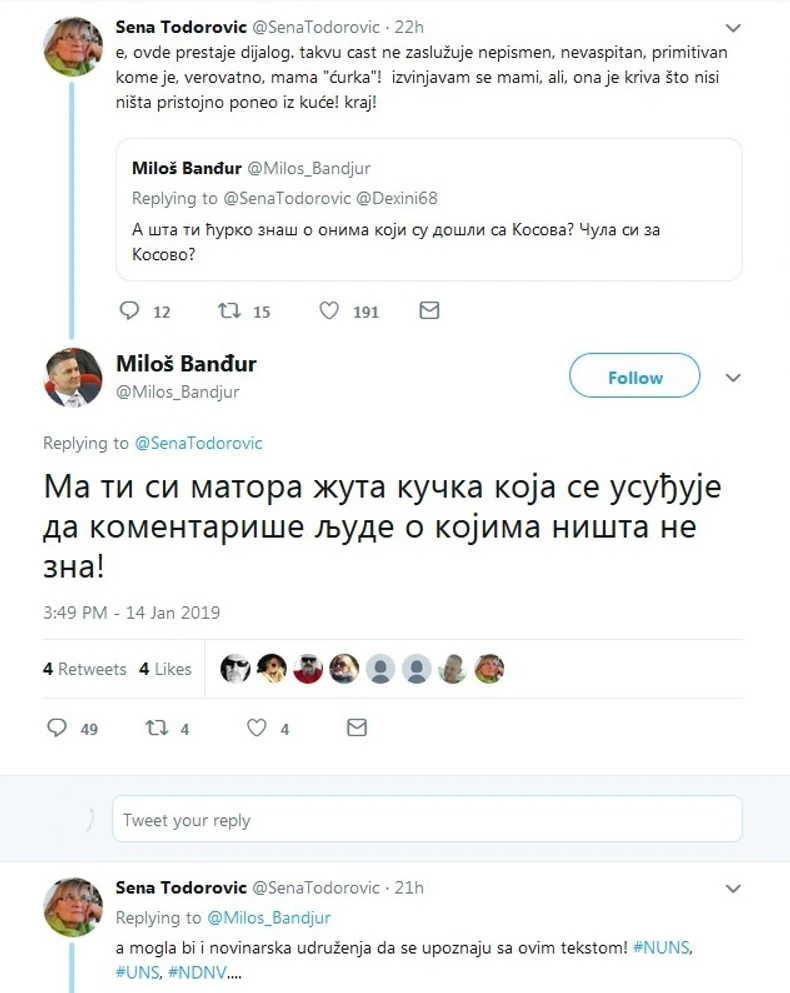The height and width of the screenshot is (993, 790).
Task: Open the #NUNS hashtag link
Action: [663, 946]
